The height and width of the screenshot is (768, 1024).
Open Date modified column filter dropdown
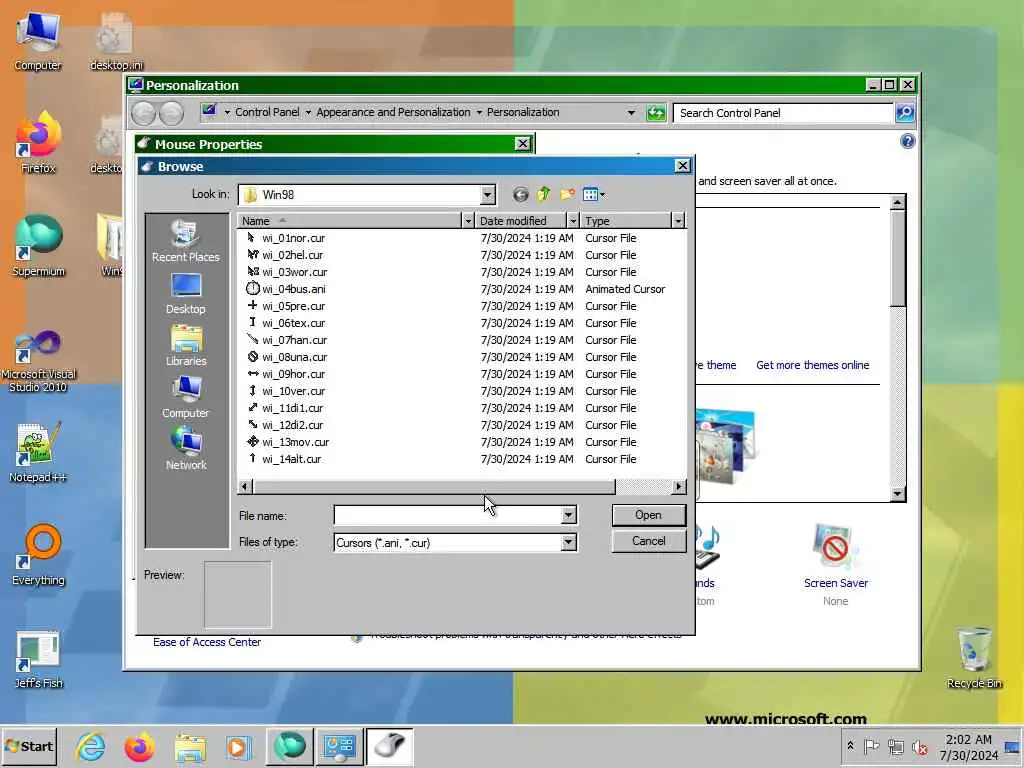[573, 221]
